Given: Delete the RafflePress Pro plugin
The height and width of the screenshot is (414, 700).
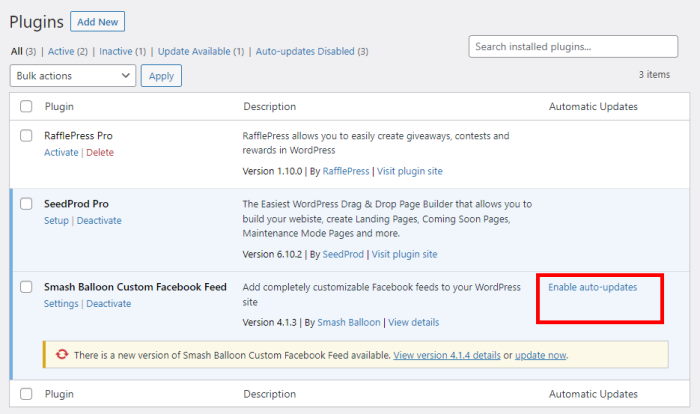Looking at the screenshot, I should 100,152.
